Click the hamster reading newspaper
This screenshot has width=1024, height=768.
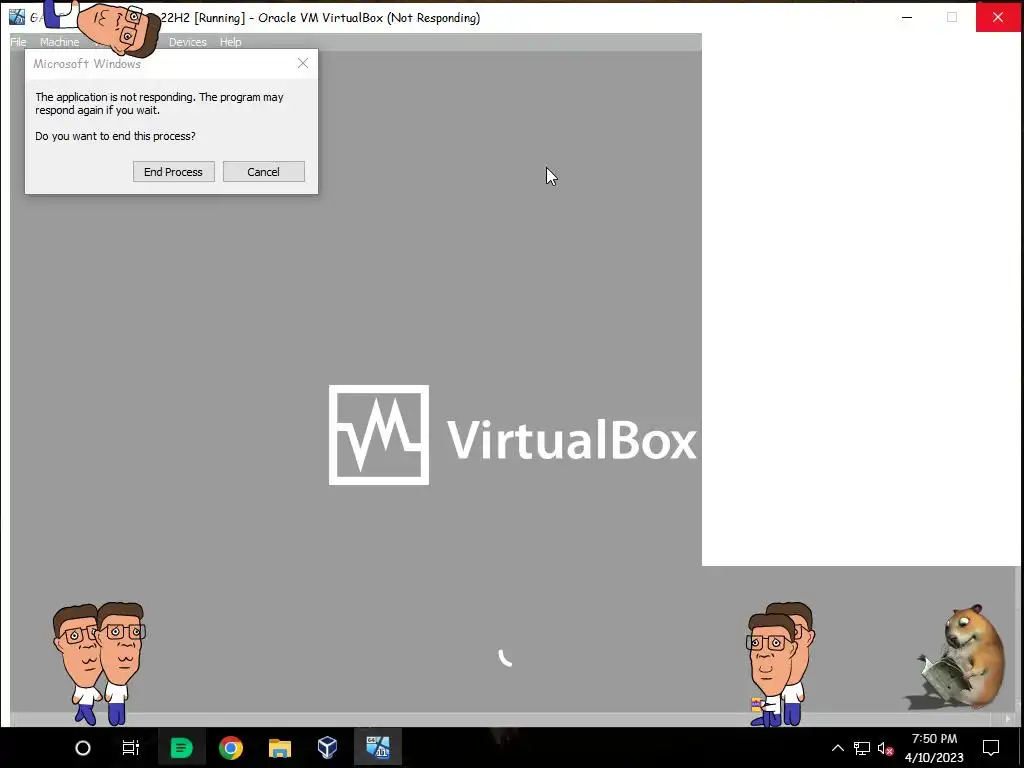coord(961,656)
